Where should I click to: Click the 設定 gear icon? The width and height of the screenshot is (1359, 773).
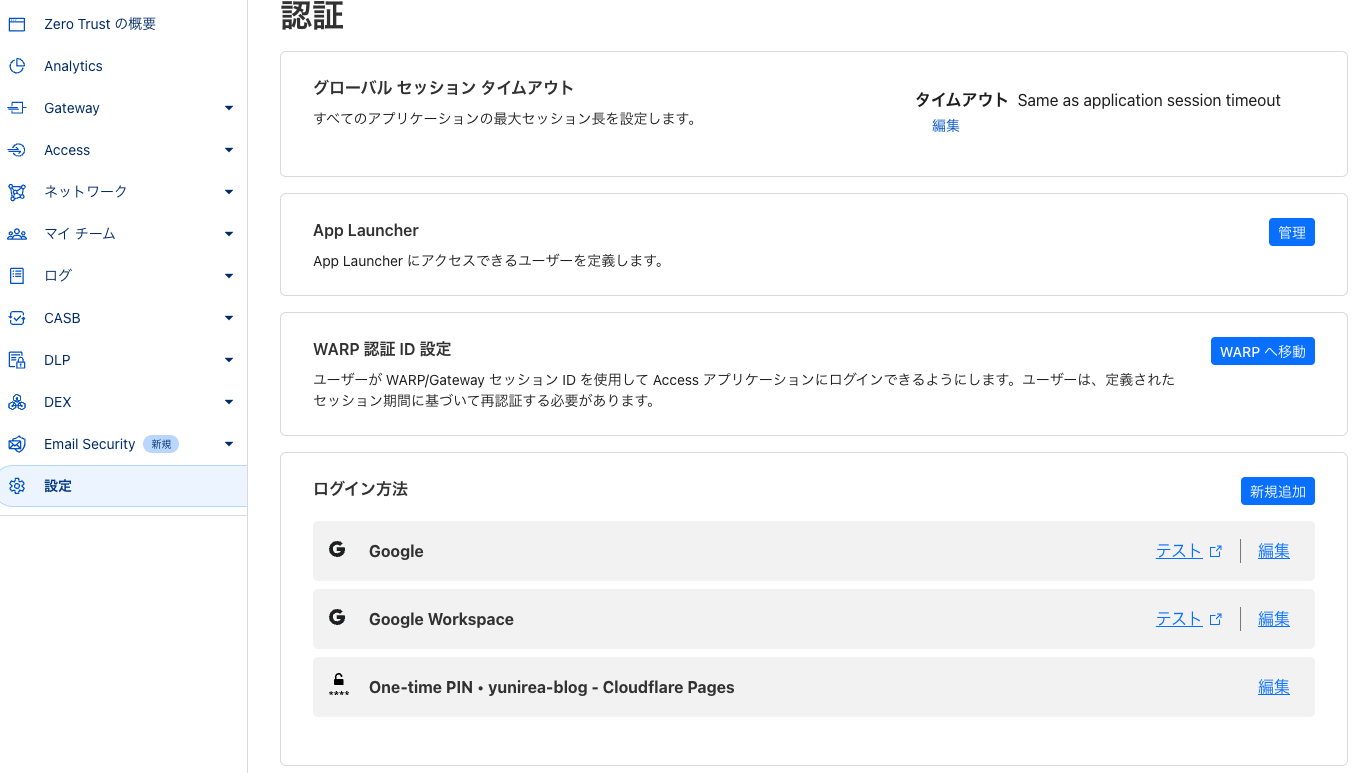pos(17,486)
